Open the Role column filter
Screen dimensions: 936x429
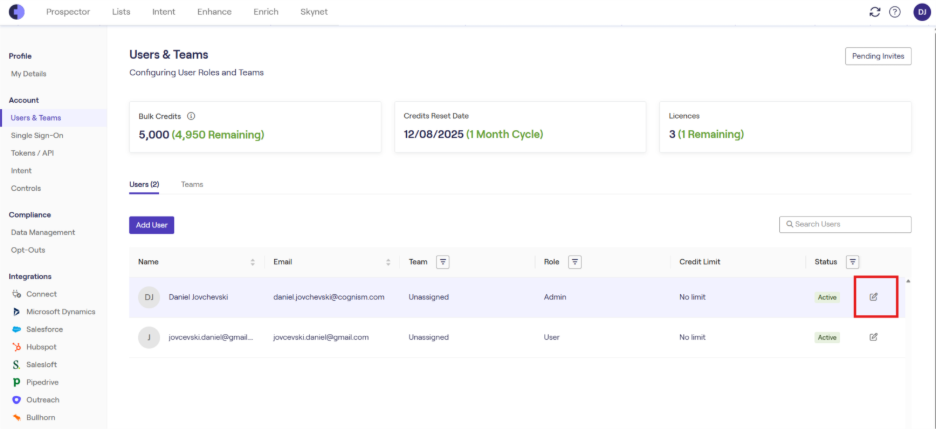point(575,262)
